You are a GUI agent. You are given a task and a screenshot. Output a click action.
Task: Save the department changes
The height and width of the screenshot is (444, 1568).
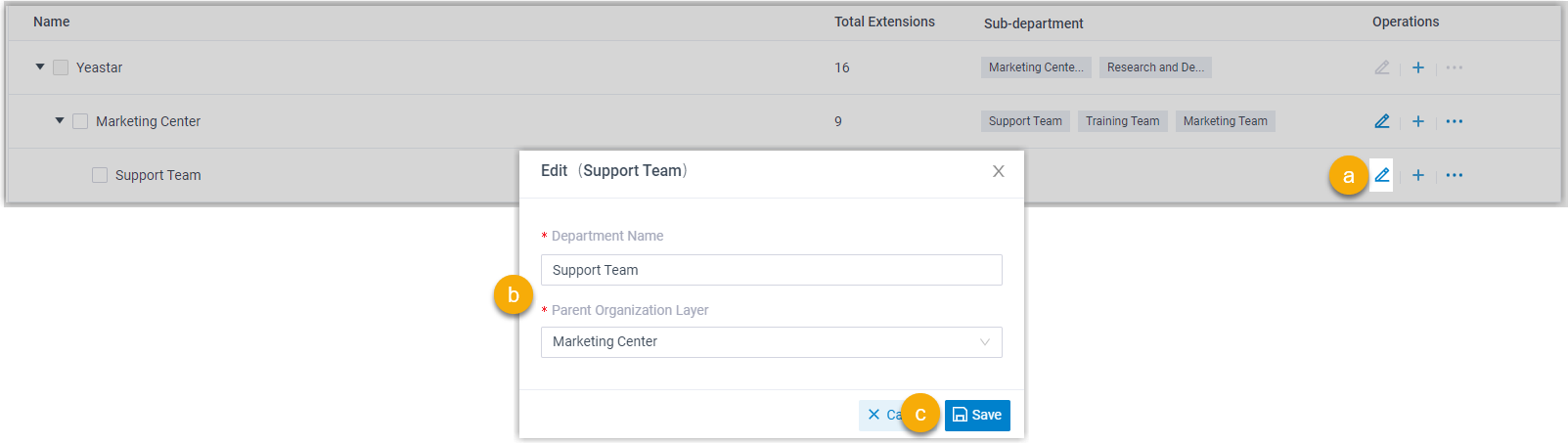[x=976, y=415]
